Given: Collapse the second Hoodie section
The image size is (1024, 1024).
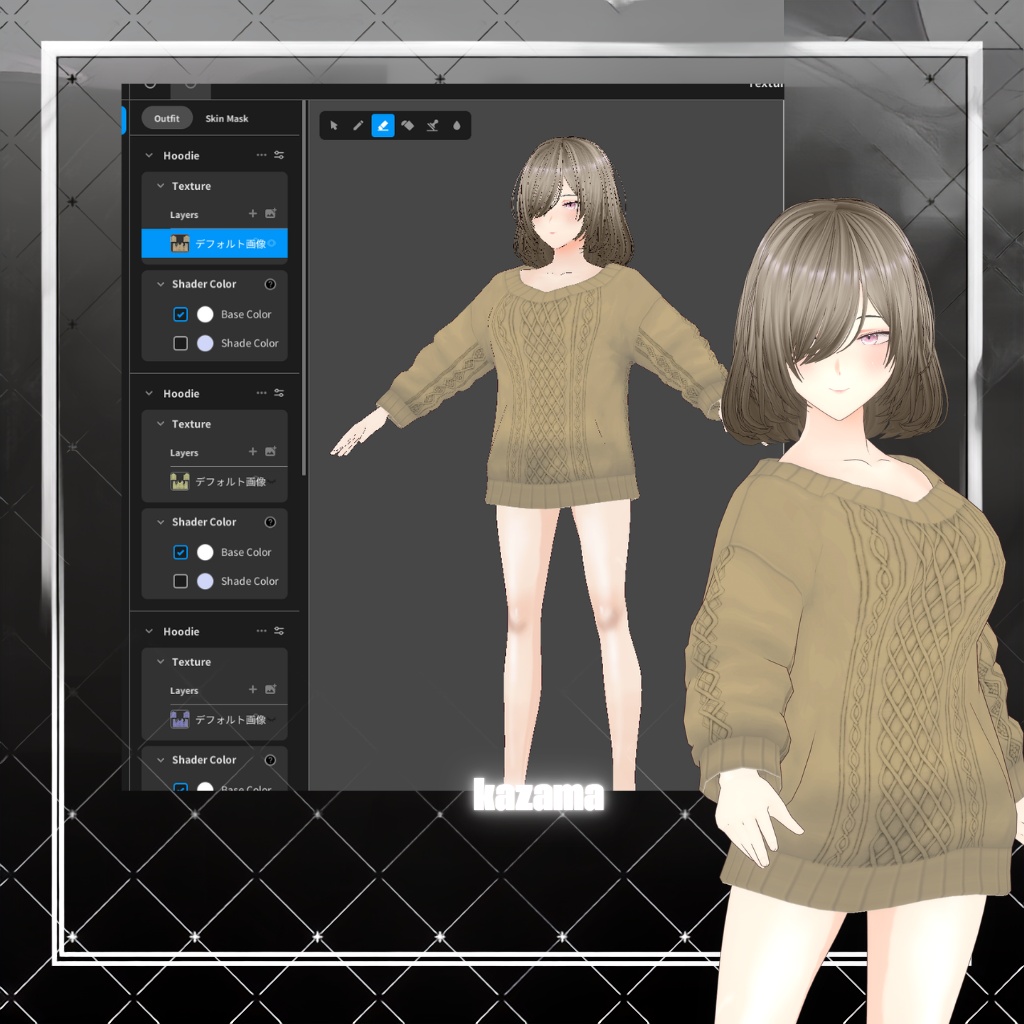Looking at the screenshot, I should click(x=149, y=393).
